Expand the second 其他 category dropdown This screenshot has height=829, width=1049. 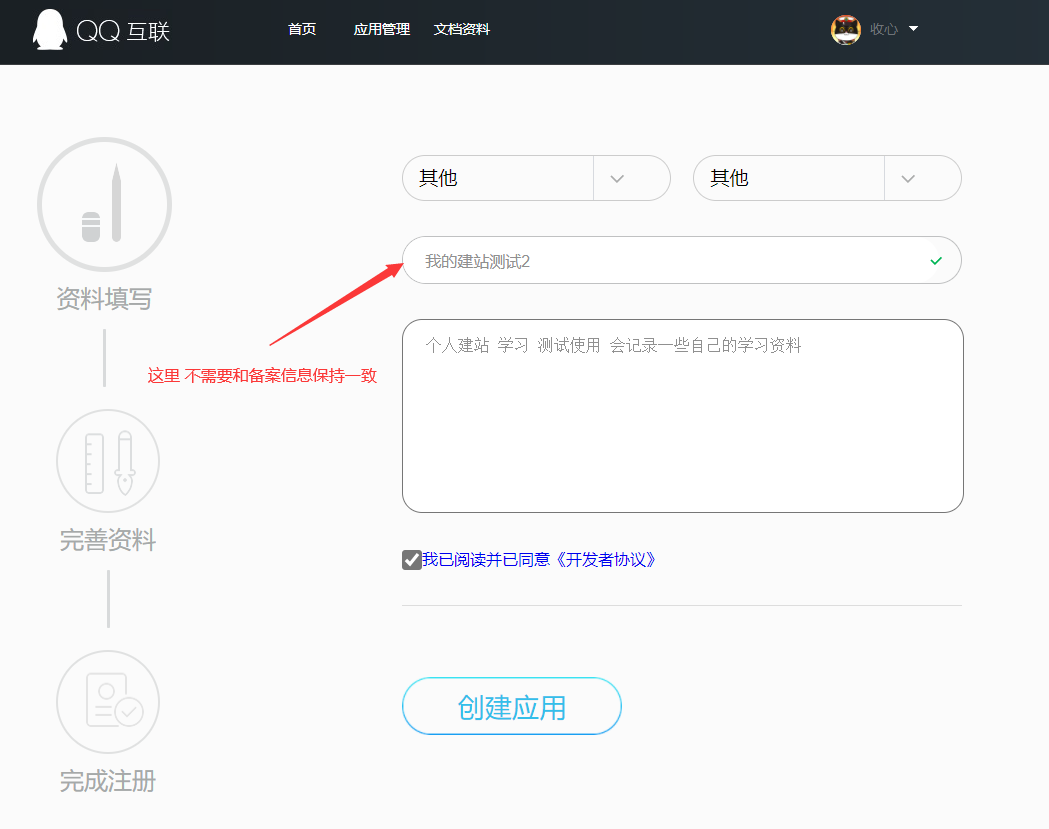coord(908,178)
